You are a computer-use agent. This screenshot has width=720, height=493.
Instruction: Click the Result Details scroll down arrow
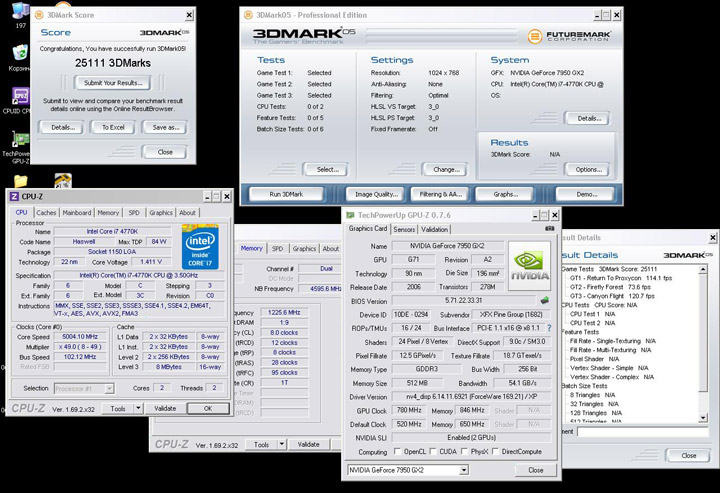[703, 418]
